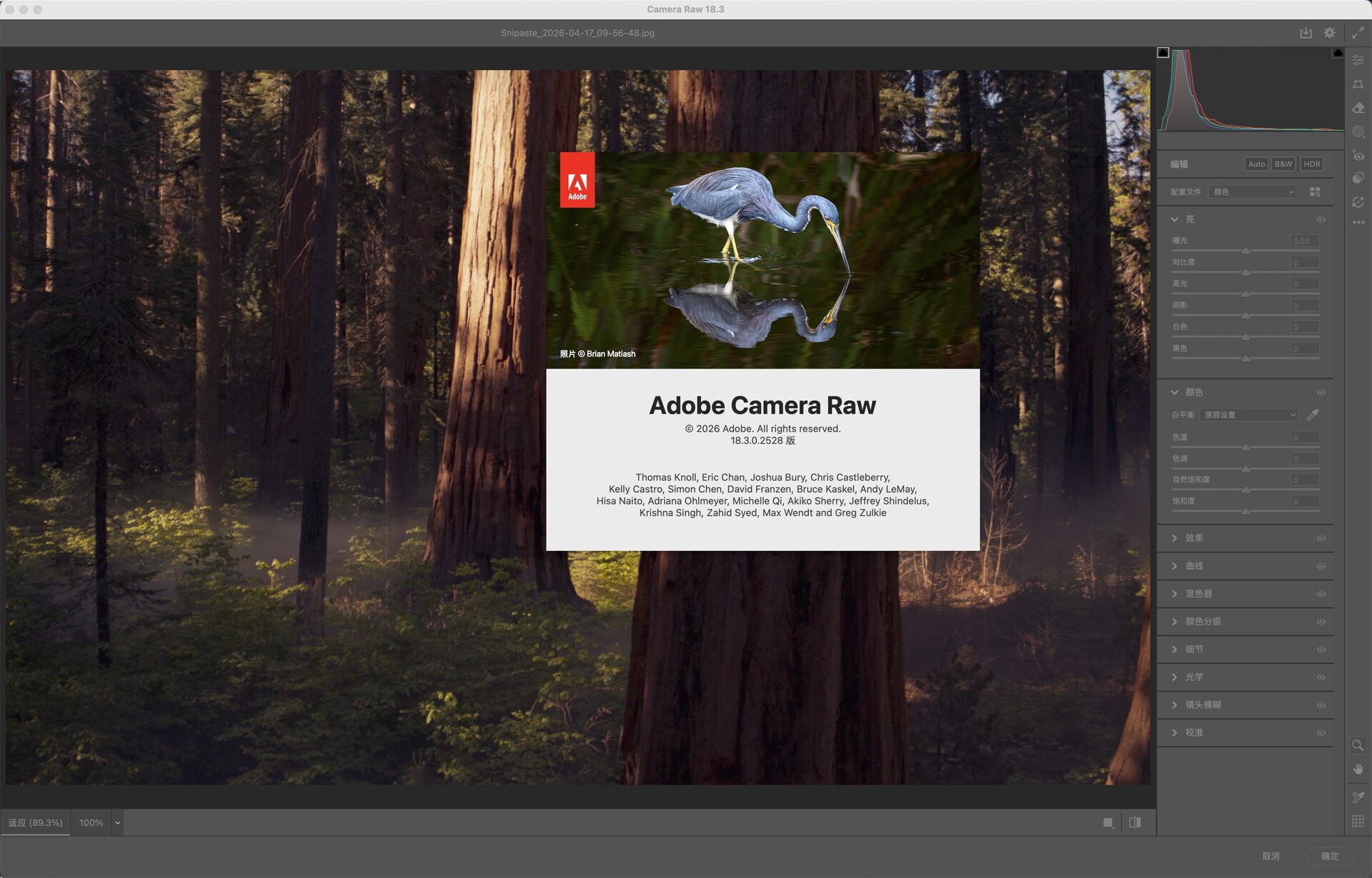Open the Presets panel icon
The width and height of the screenshot is (1372, 878).
click(x=1358, y=178)
